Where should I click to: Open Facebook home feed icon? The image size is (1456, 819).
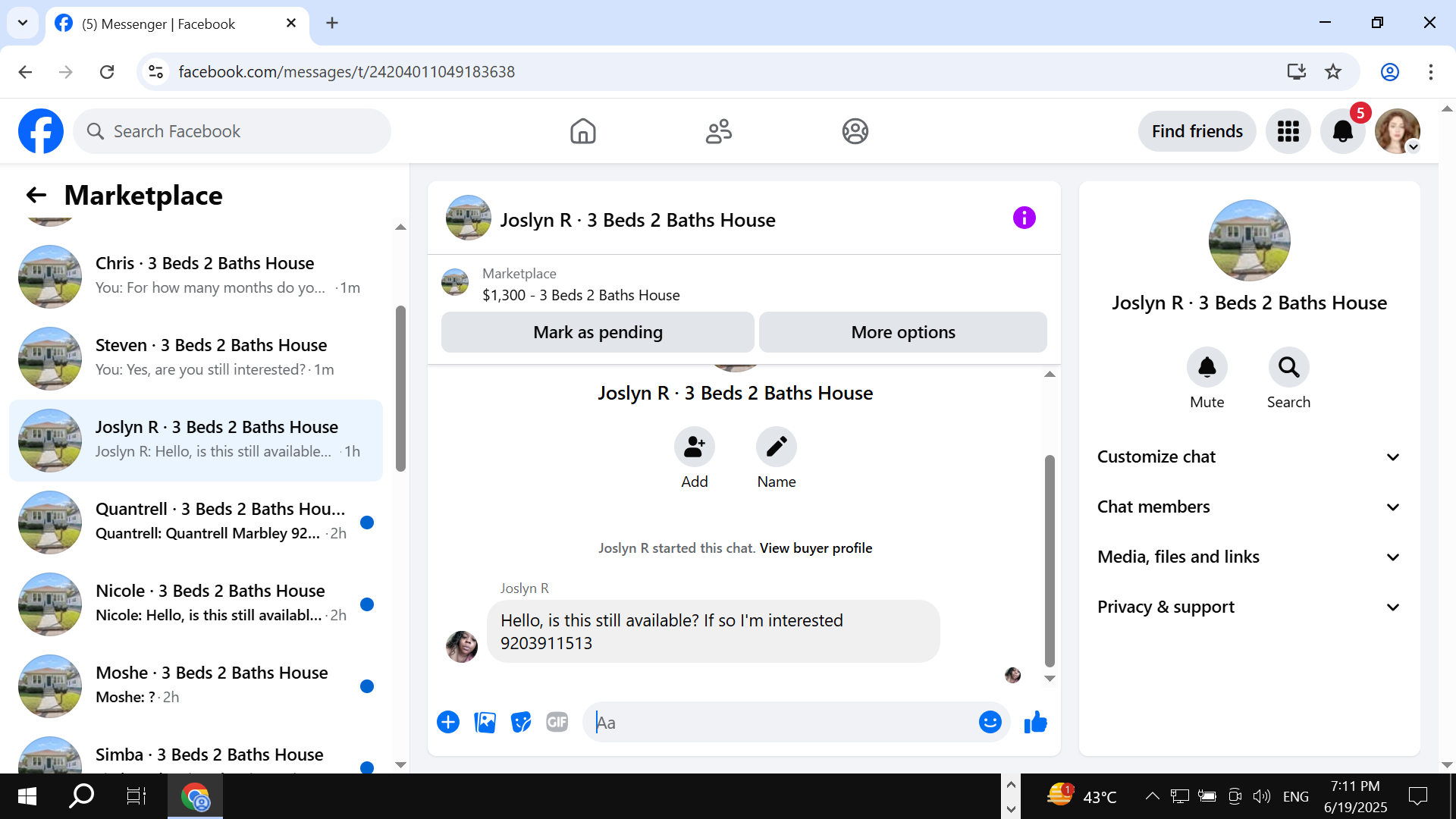(x=582, y=131)
